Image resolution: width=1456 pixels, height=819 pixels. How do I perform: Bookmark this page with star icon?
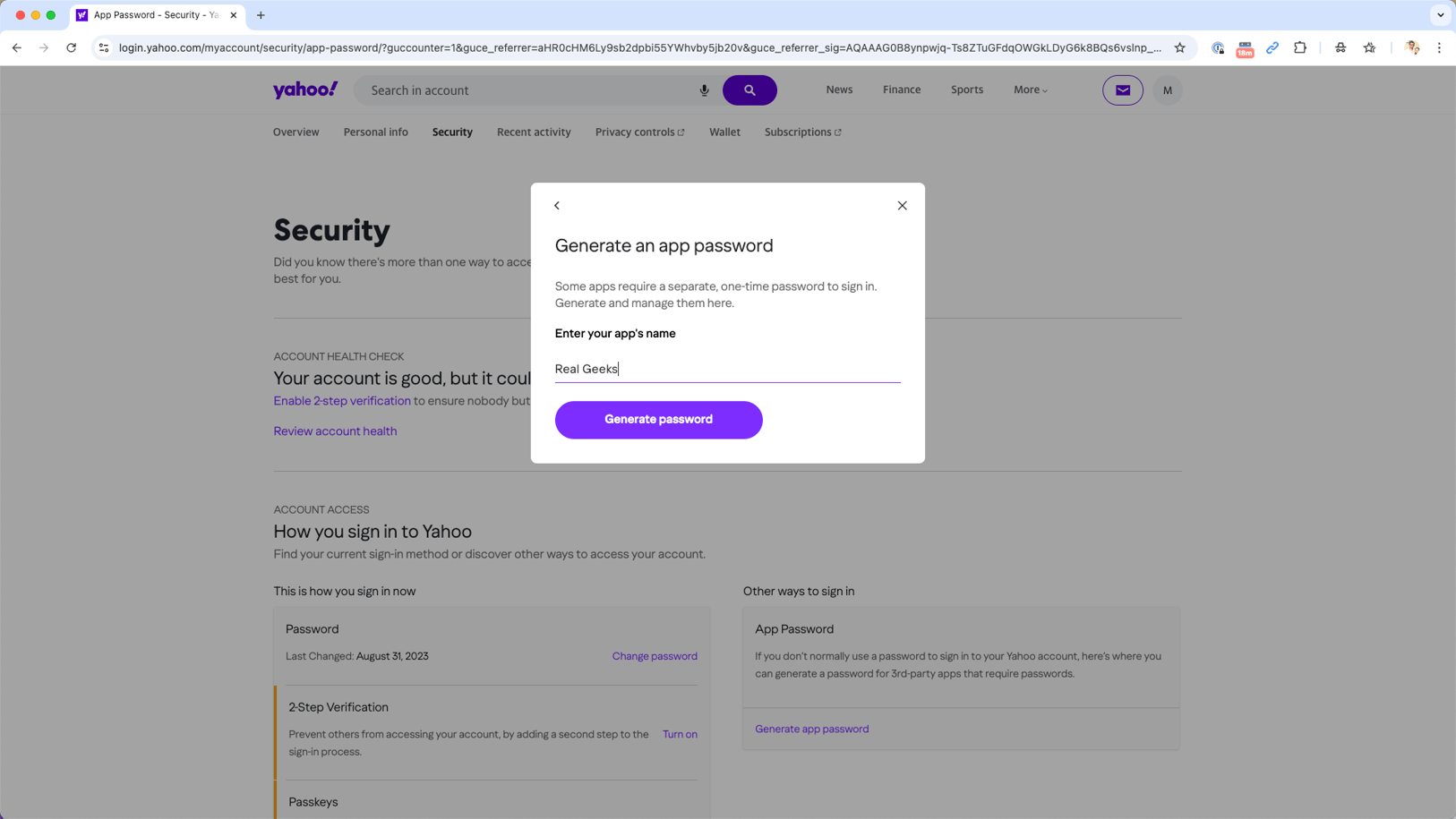pyautogui.click(x=1179, y=48)
